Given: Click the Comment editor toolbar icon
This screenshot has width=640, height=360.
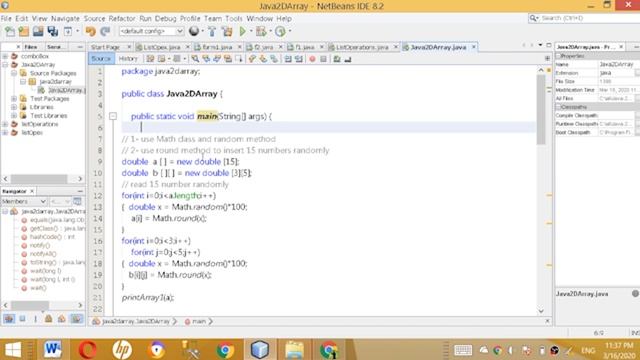Looking at the screenshot, I should pyautogui.click(x=337, y=59).
